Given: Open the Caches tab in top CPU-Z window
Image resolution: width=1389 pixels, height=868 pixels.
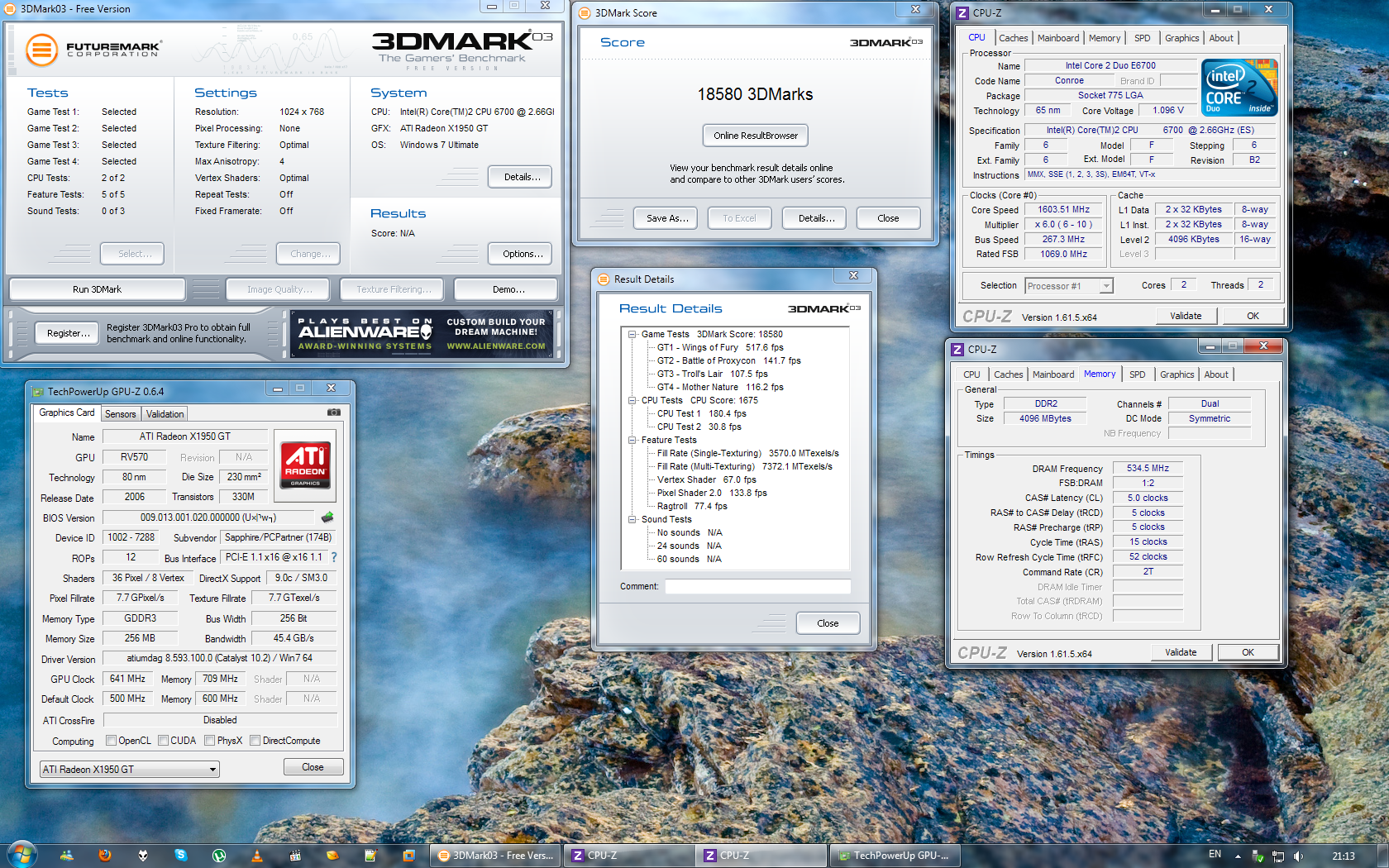Looking at the screenshot, I should click(1013, 38).
